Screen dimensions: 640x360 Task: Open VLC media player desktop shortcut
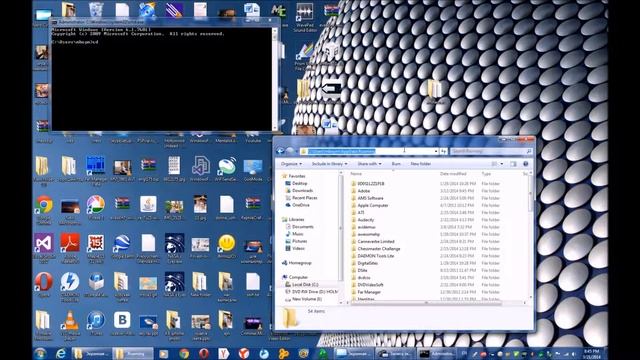(70, 321)
